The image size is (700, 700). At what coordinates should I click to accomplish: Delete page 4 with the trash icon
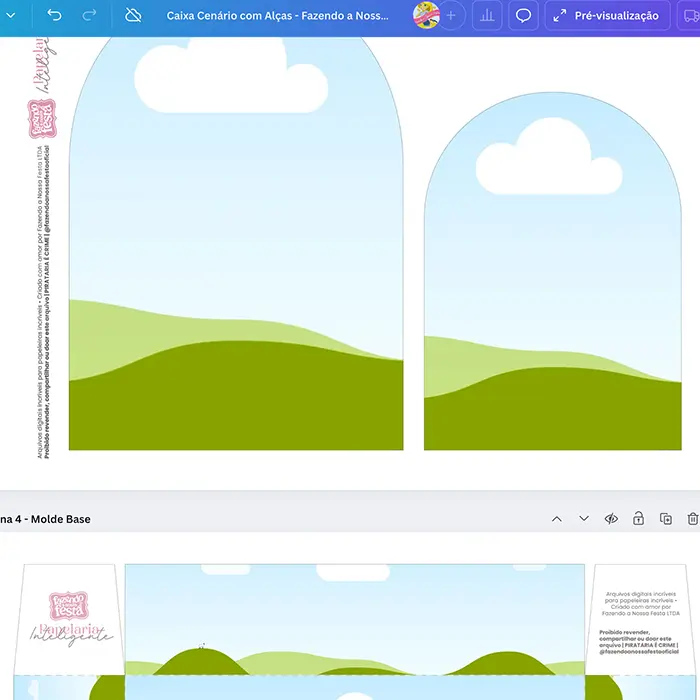tap(693, 519)
